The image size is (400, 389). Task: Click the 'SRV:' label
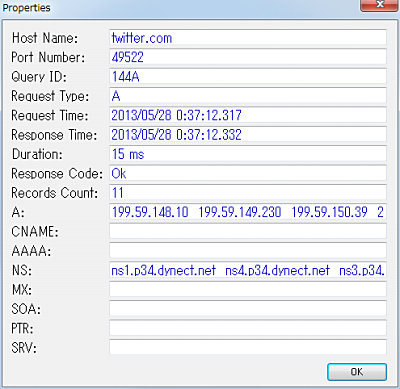pyautogui.click(x=24, y=348)
